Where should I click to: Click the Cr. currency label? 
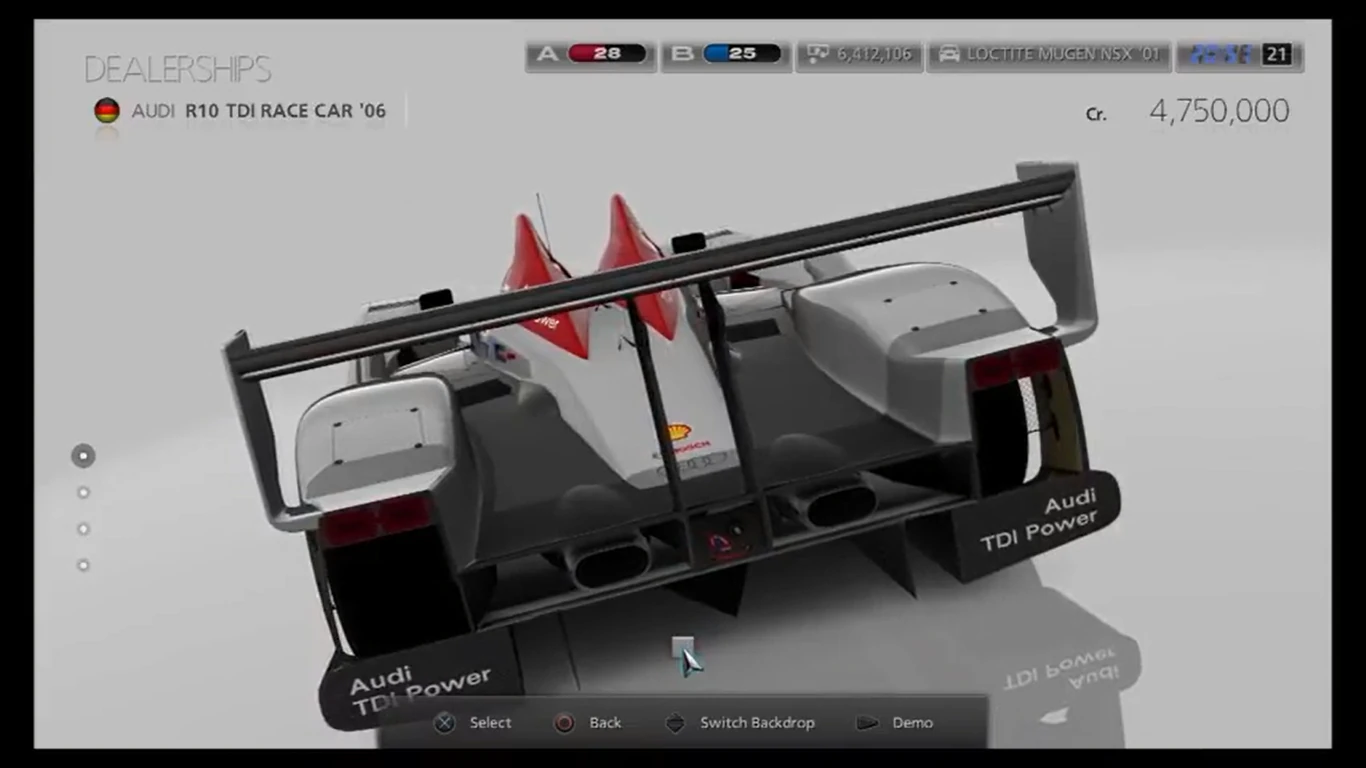(1096, 115)
